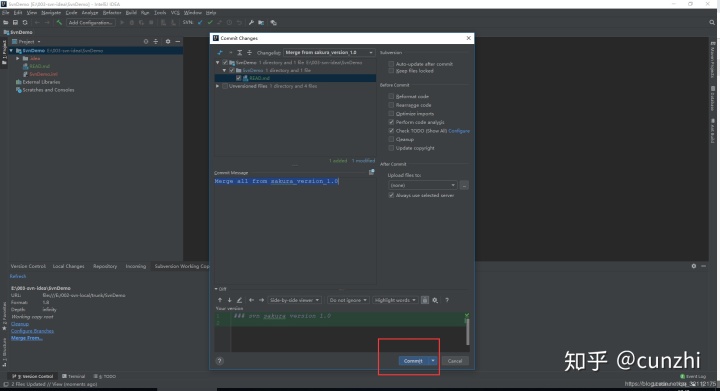Enable Auto-update after commit checkbox
Image resolution: width=720 pixels, height=391 pixels.
point(391,64)
